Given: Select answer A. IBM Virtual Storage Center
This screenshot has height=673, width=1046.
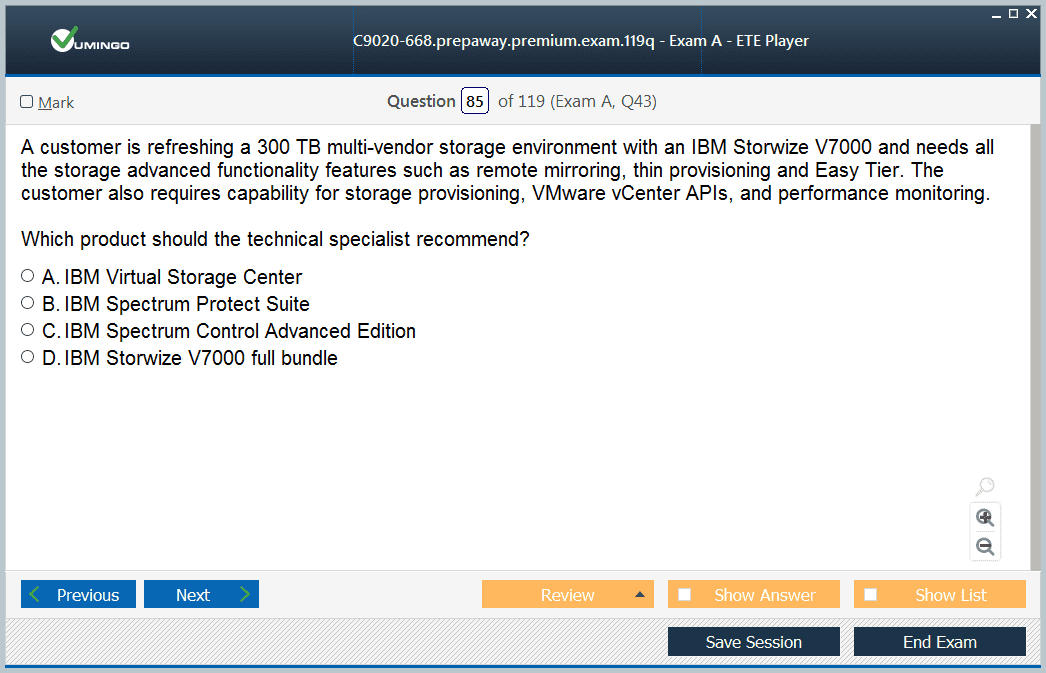Looking at the screenshot, I should pos(28,276).
